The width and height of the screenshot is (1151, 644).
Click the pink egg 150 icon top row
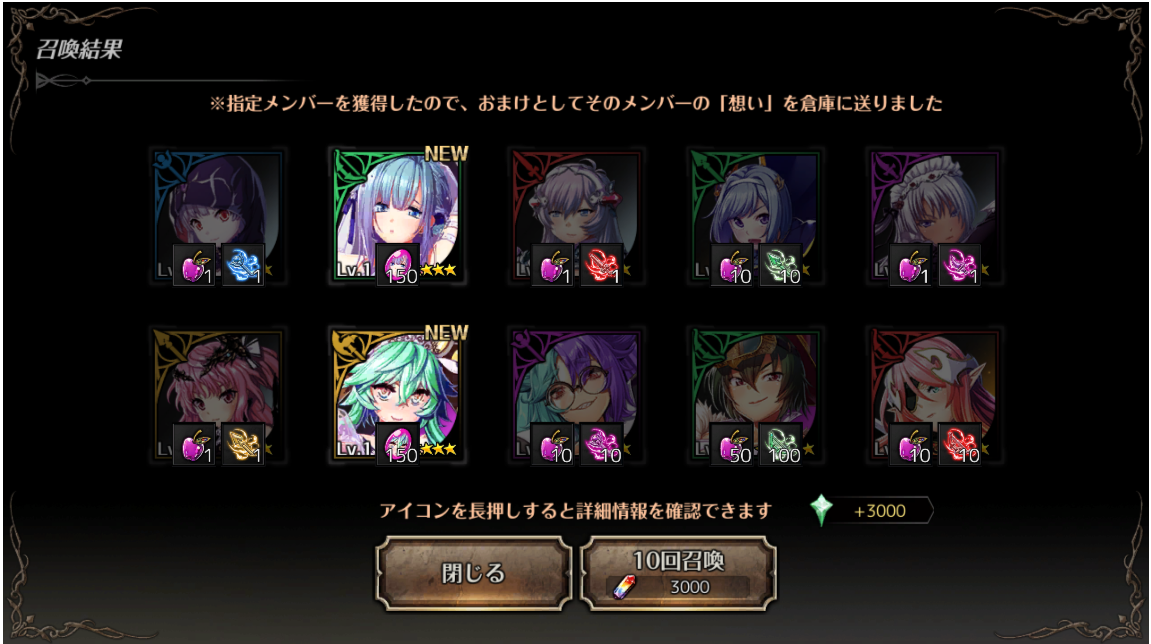(397, 265)
